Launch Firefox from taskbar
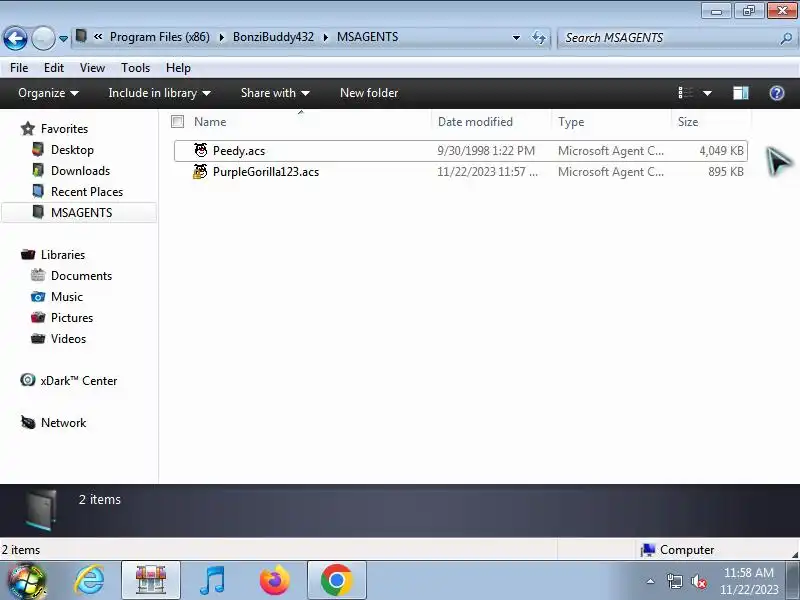The height and width of the screenshot is (600, 800). pyautogui.click(x=274, y=581)
